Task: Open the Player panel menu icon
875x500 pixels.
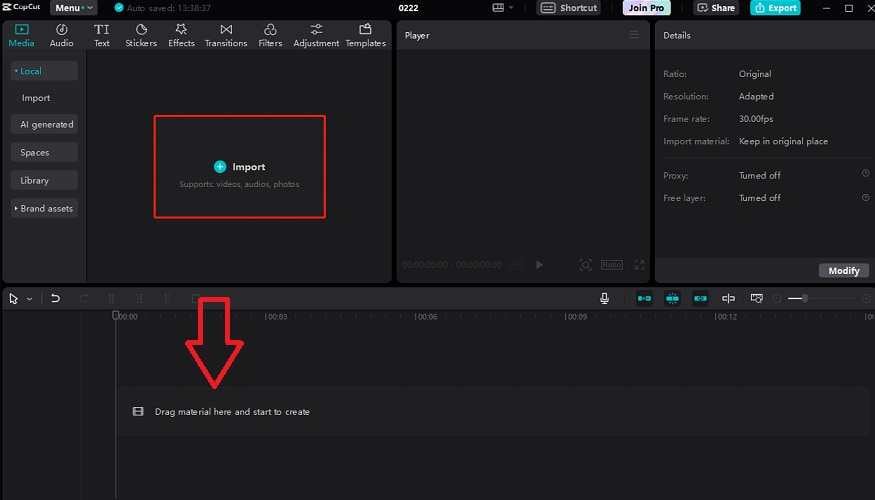Action: tap(634, 35)
